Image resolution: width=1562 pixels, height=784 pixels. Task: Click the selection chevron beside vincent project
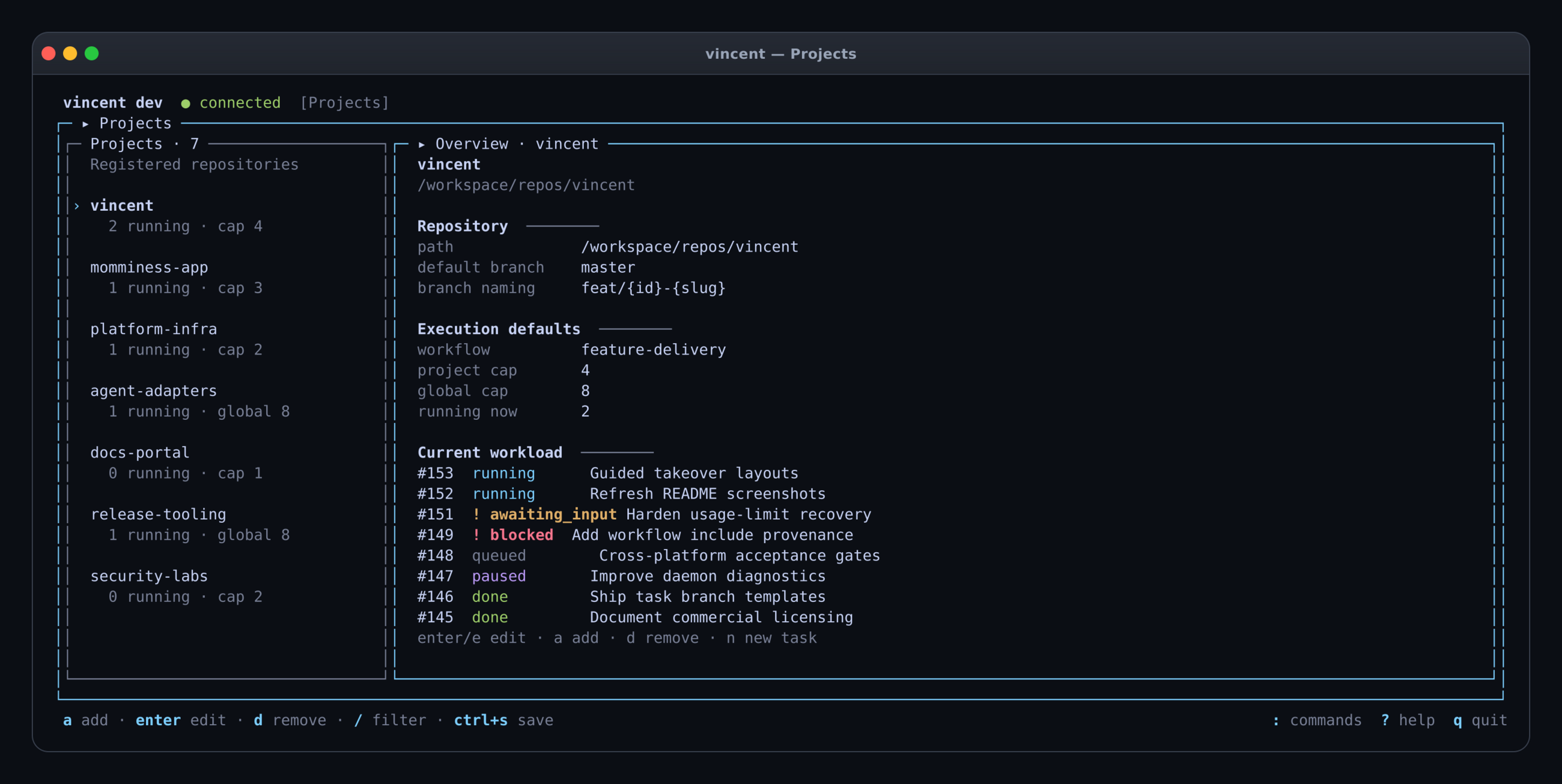77,206
